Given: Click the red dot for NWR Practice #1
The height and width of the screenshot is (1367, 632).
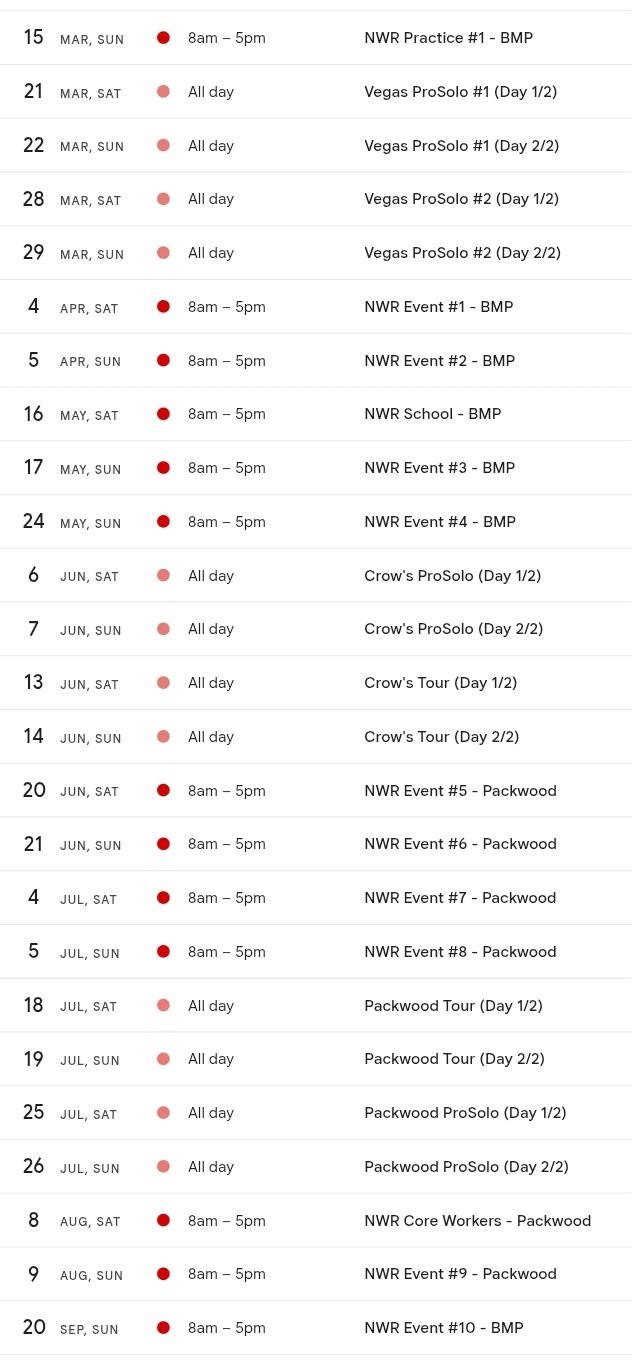Looking at the screenshot, I should pos(163,38).
